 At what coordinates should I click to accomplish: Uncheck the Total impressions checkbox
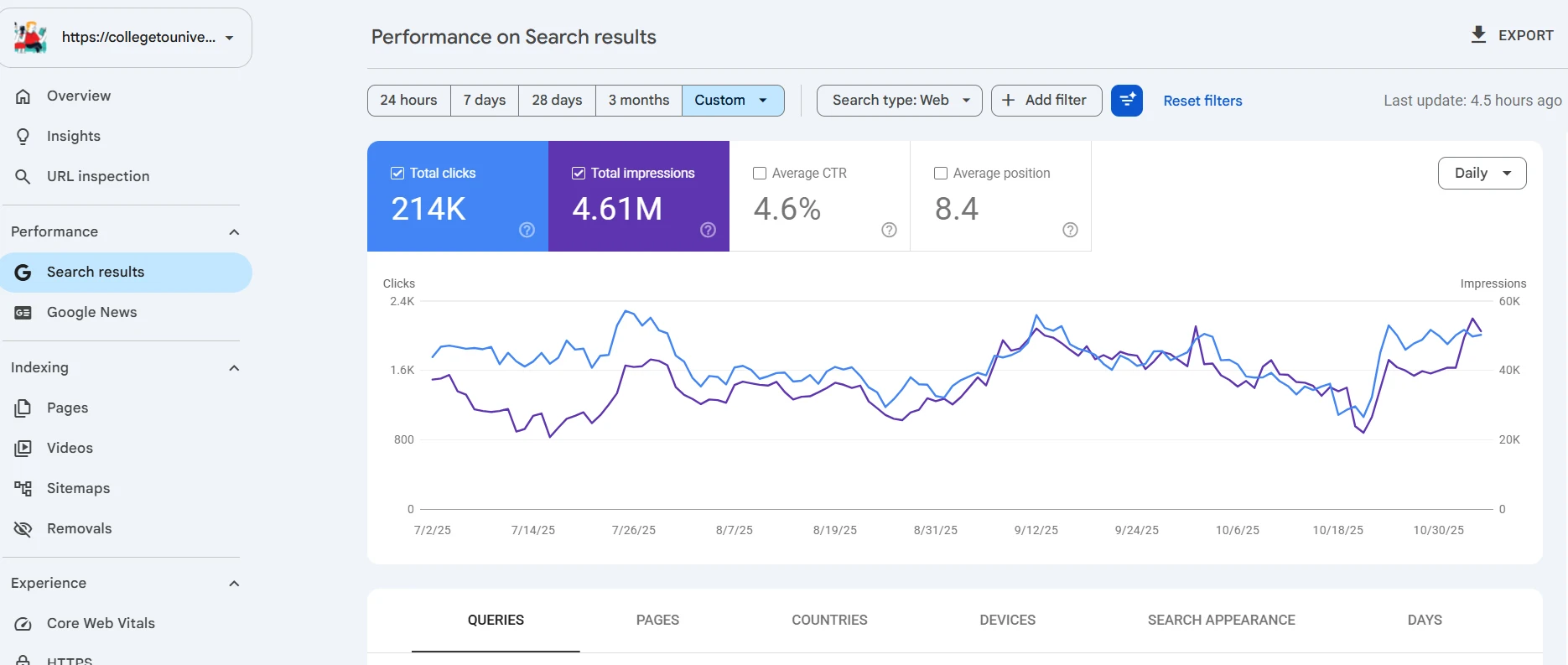579,173
